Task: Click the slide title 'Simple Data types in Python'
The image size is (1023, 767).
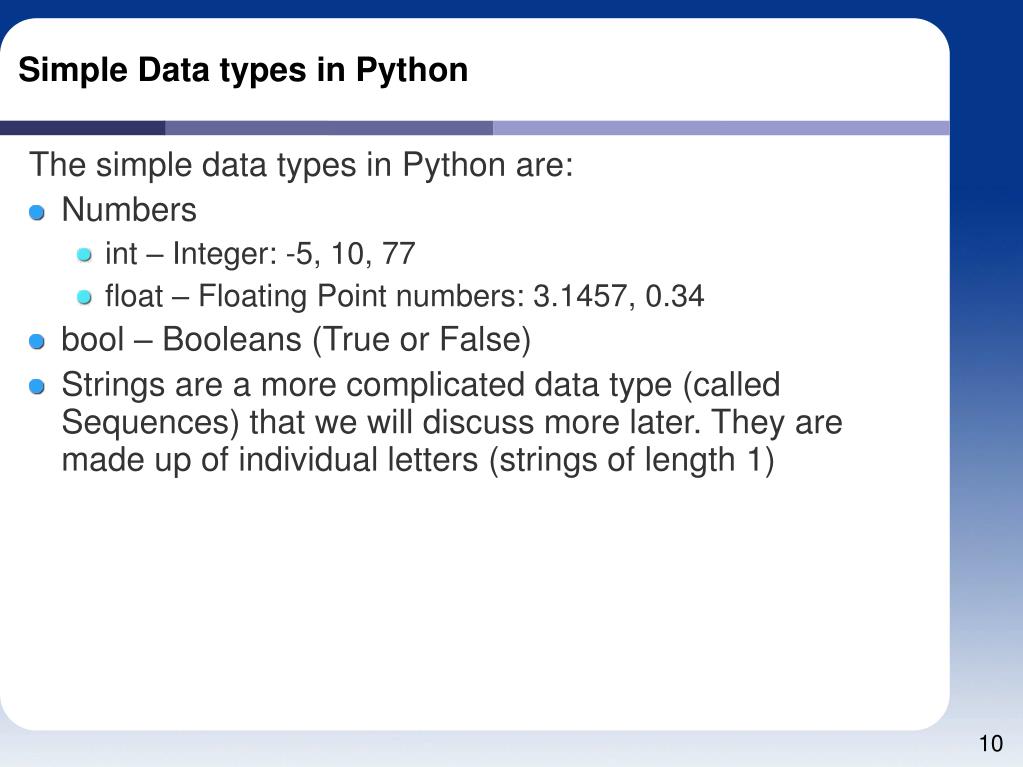Action: coord(243,70)
